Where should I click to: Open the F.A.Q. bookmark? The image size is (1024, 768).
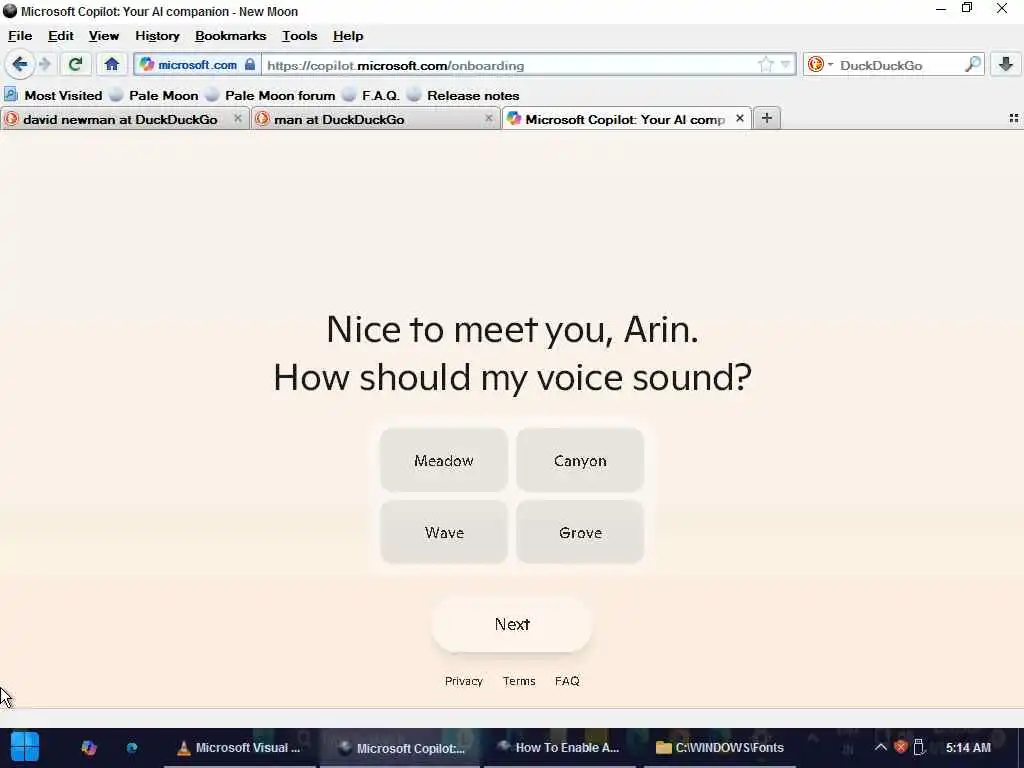point(371,95)
